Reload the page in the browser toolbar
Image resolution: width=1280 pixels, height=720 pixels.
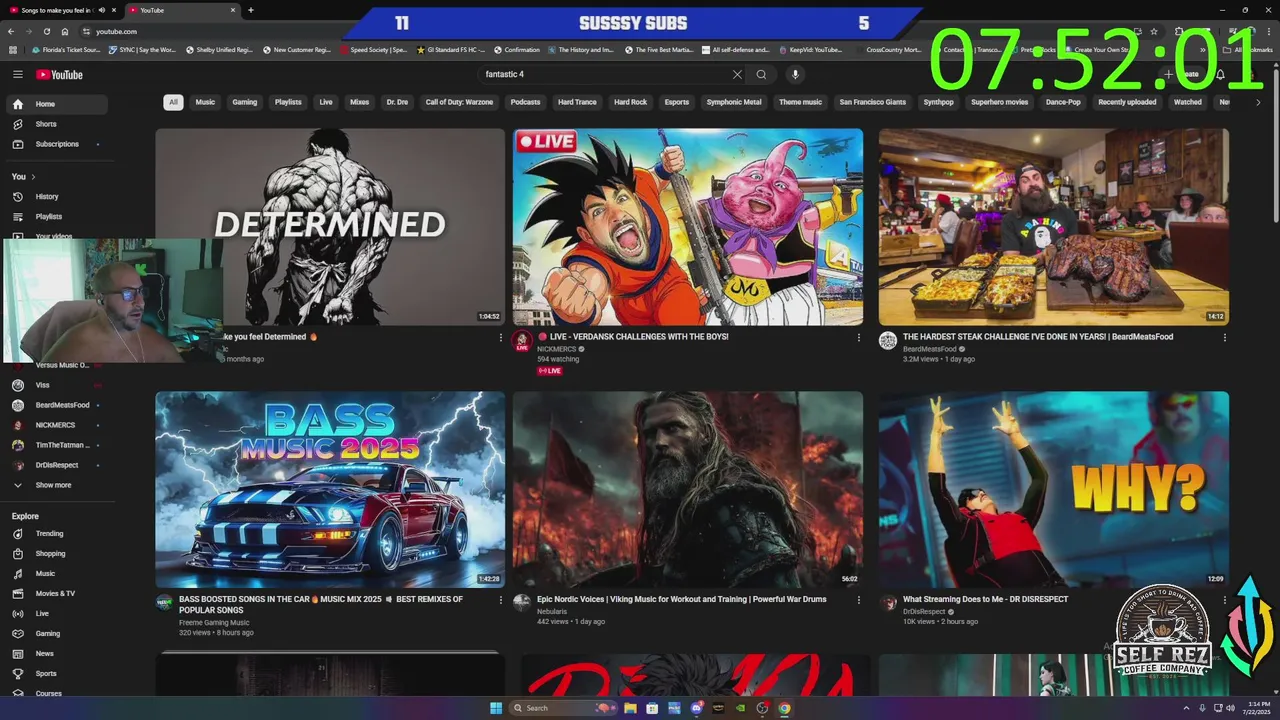click(x=46, y=31)
